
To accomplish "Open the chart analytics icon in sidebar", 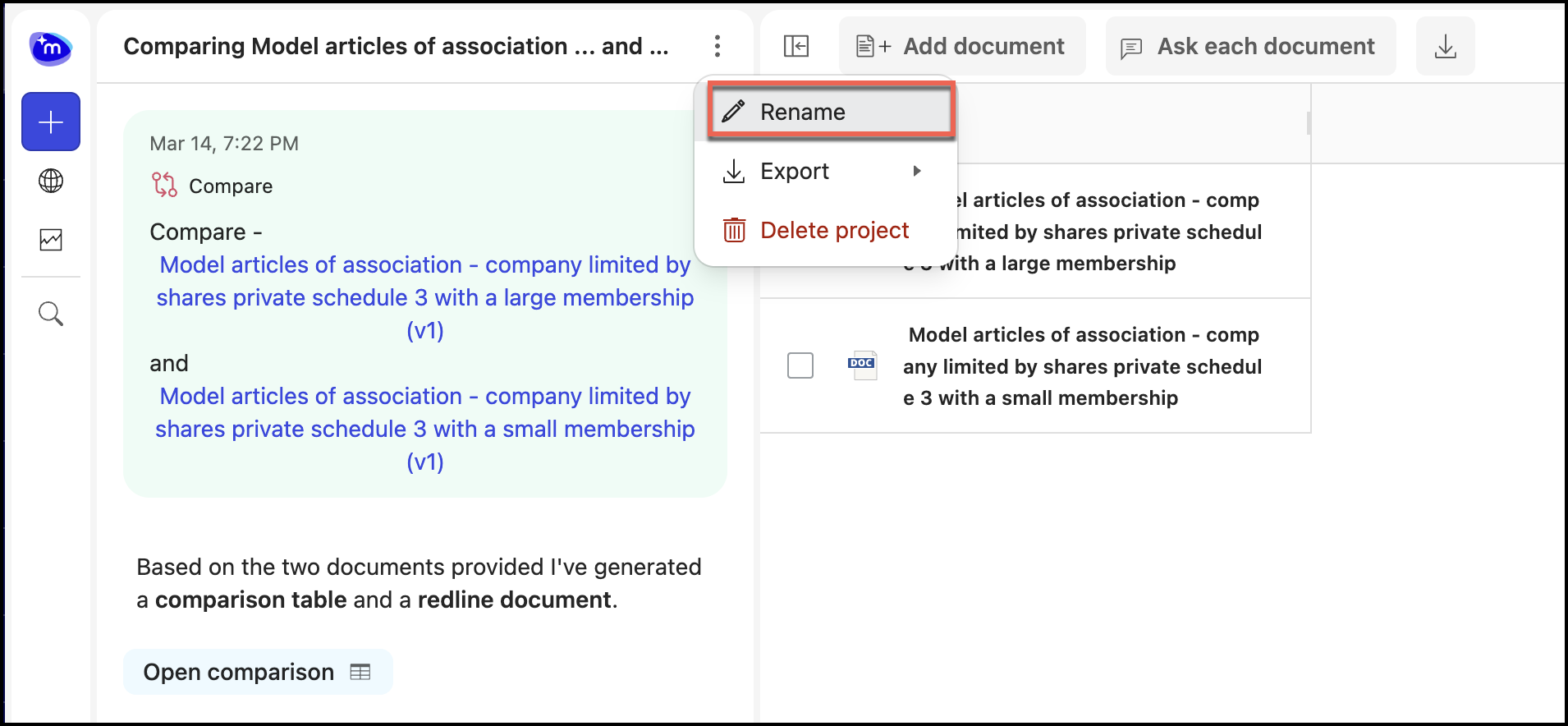I will tap(51, 240).
